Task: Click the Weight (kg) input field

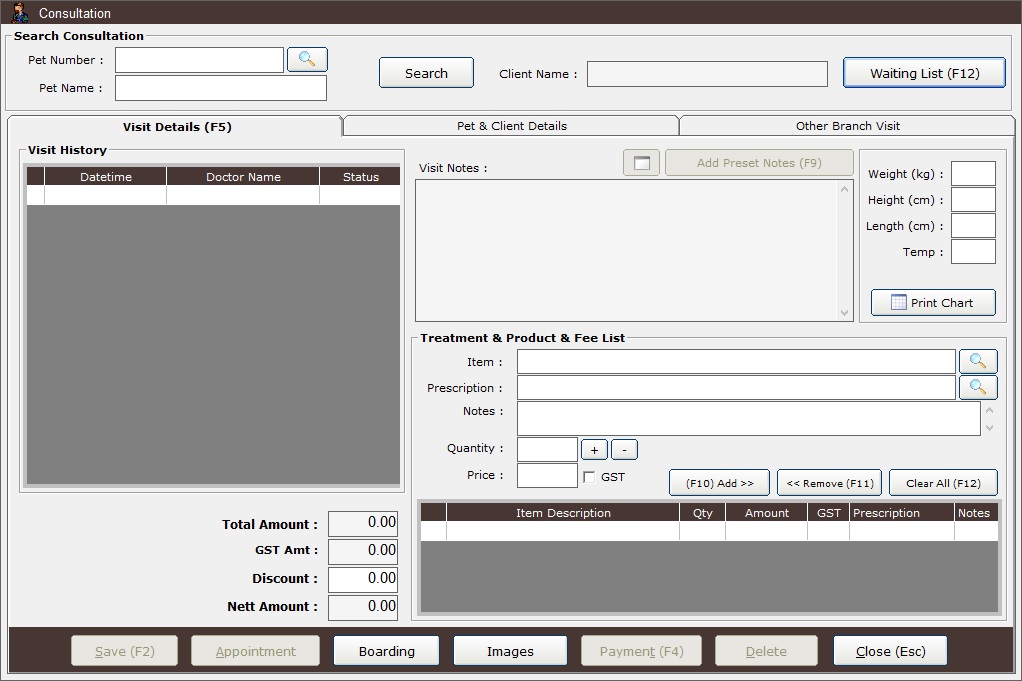Action: click(972, 174)
